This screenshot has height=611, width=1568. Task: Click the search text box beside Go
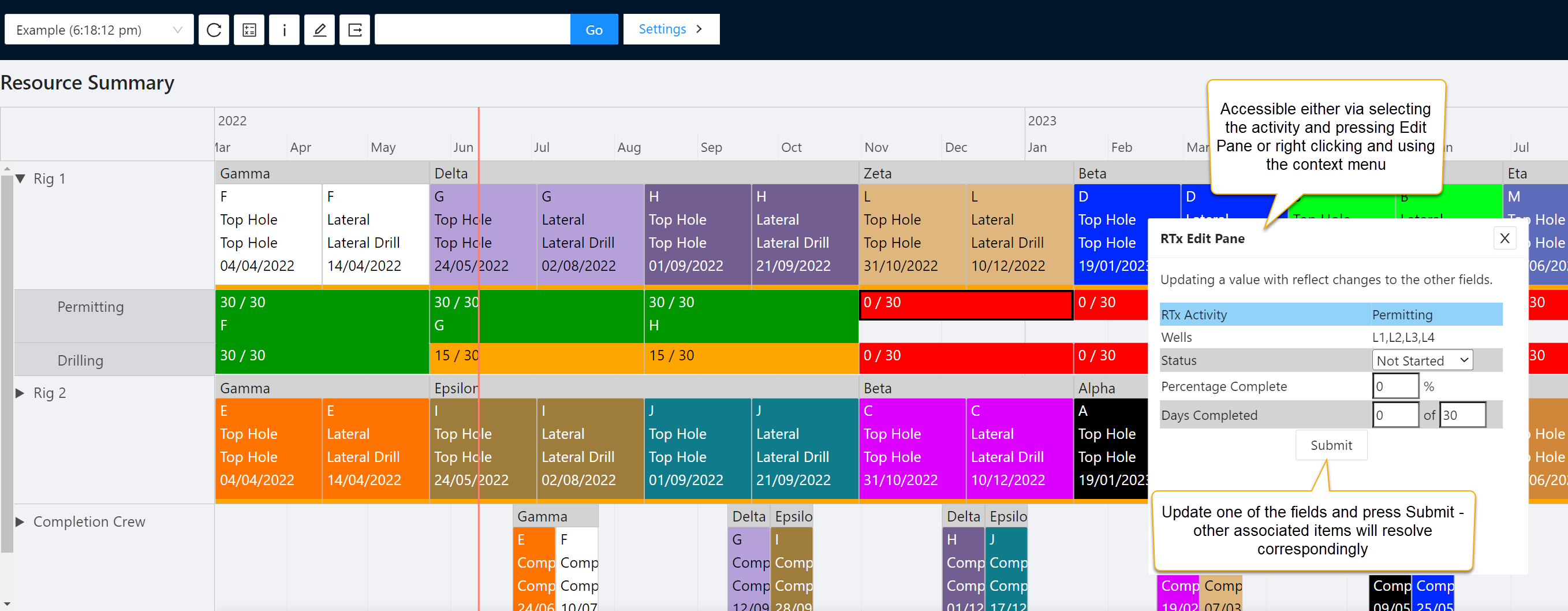point(472,30)
